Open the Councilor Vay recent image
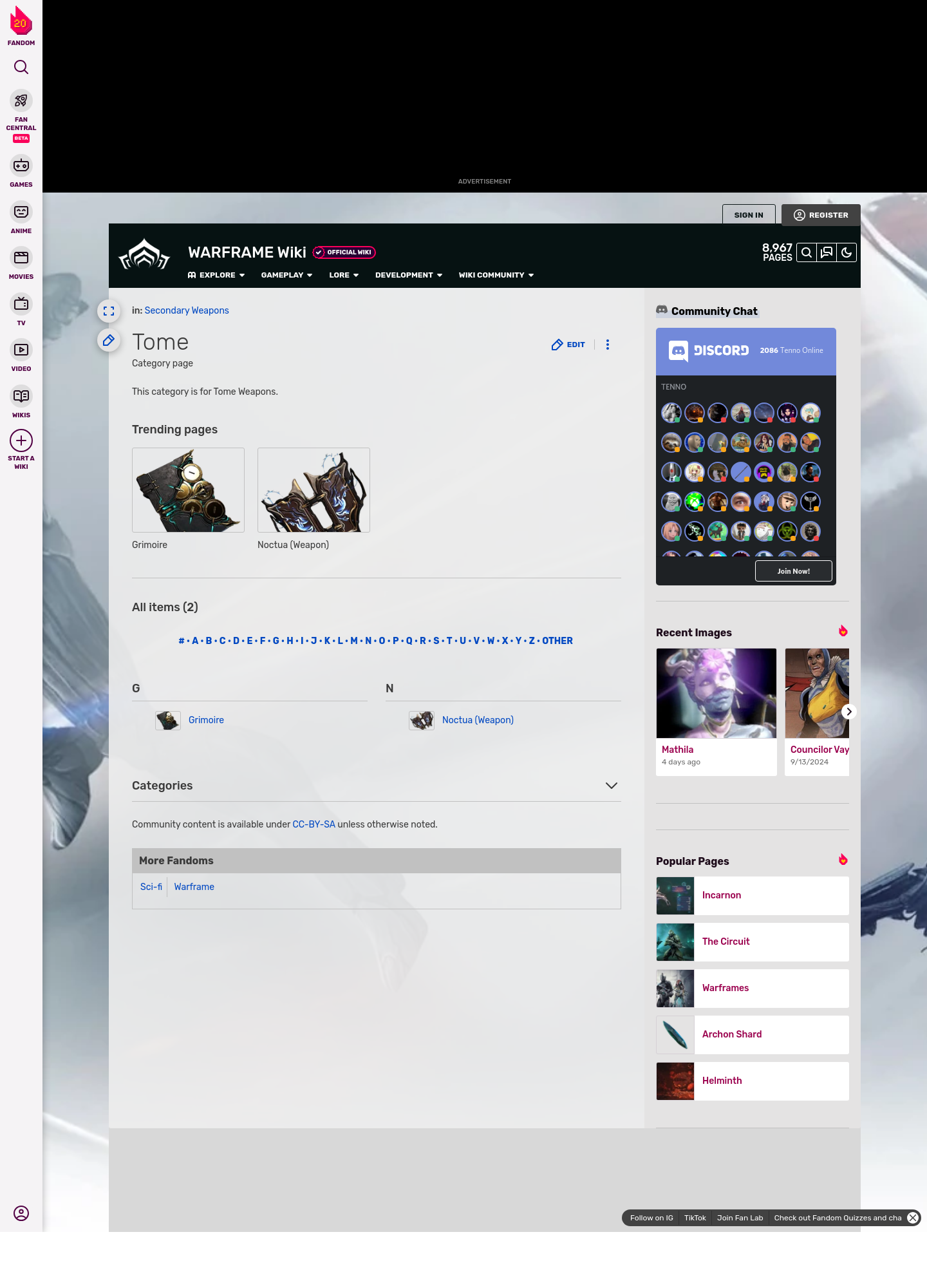Screen dimensions: 927x1288 [817, 712]
